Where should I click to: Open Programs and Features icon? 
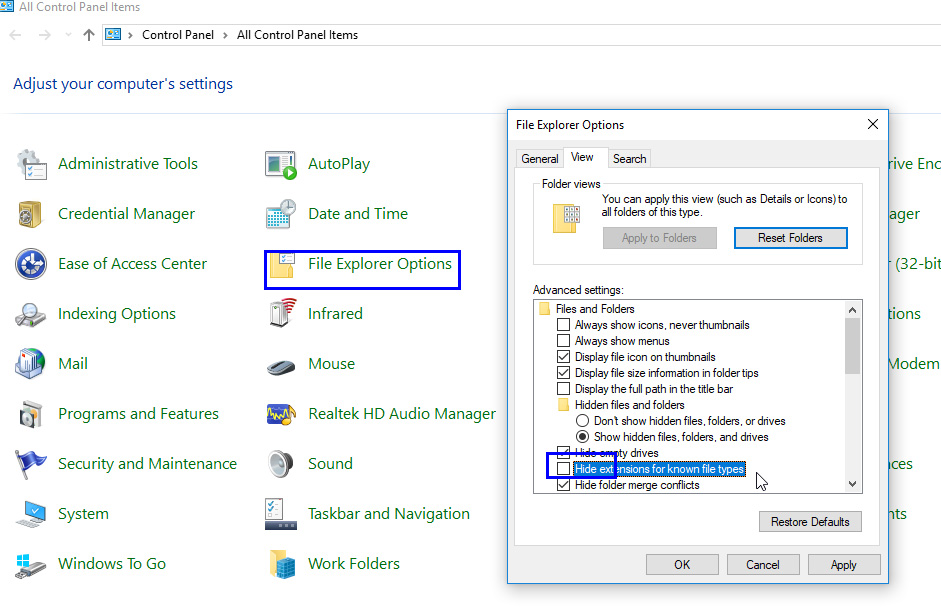click(30, 414)
